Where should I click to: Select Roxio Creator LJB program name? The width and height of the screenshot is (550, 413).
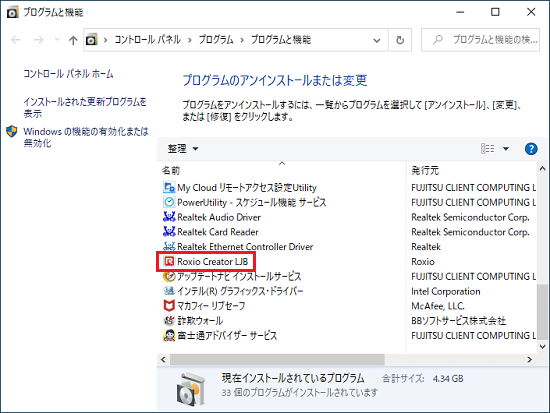point(213,261)
